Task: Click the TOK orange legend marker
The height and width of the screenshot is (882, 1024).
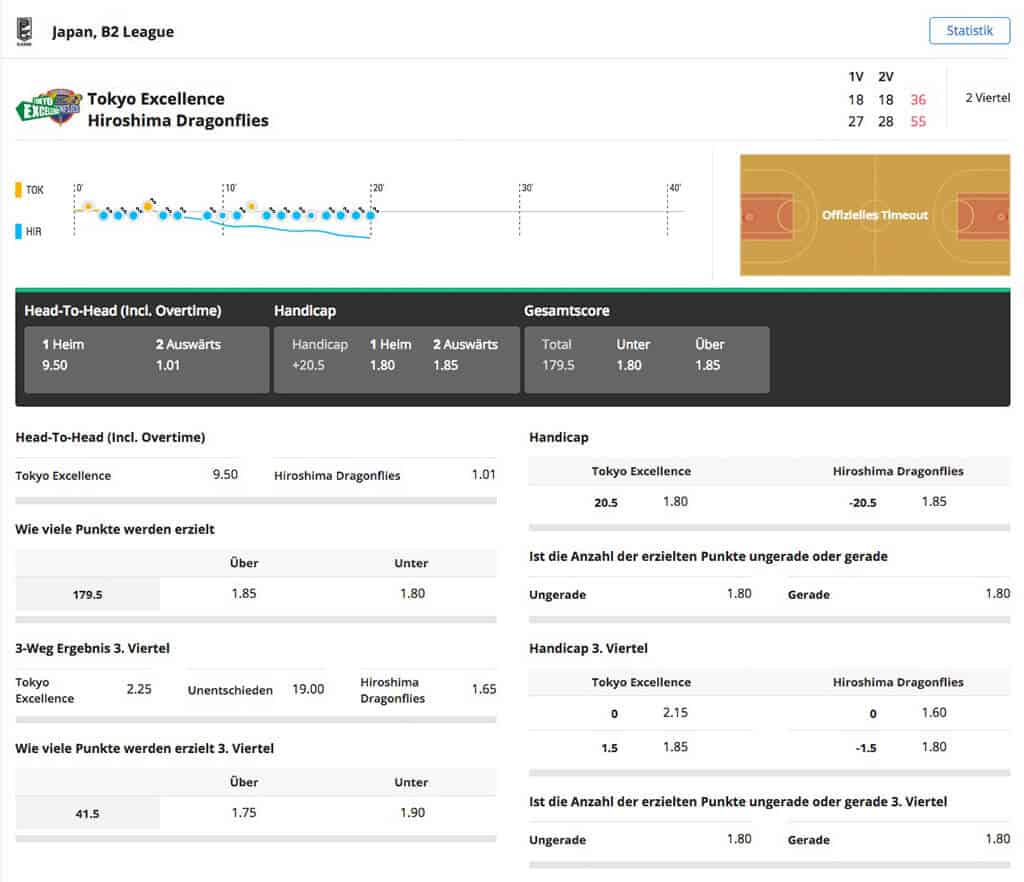Action: tap(18, 190)
